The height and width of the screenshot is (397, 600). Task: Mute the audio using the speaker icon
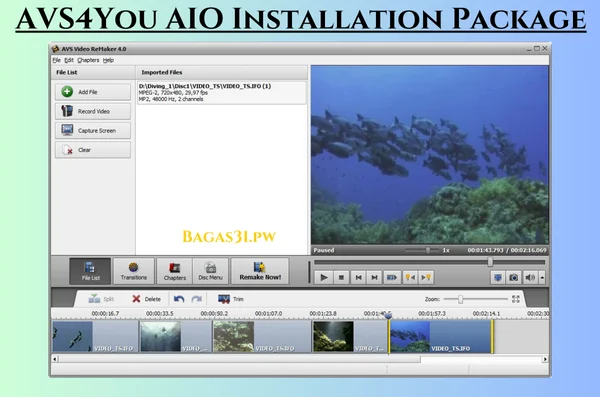click(530, 277)
